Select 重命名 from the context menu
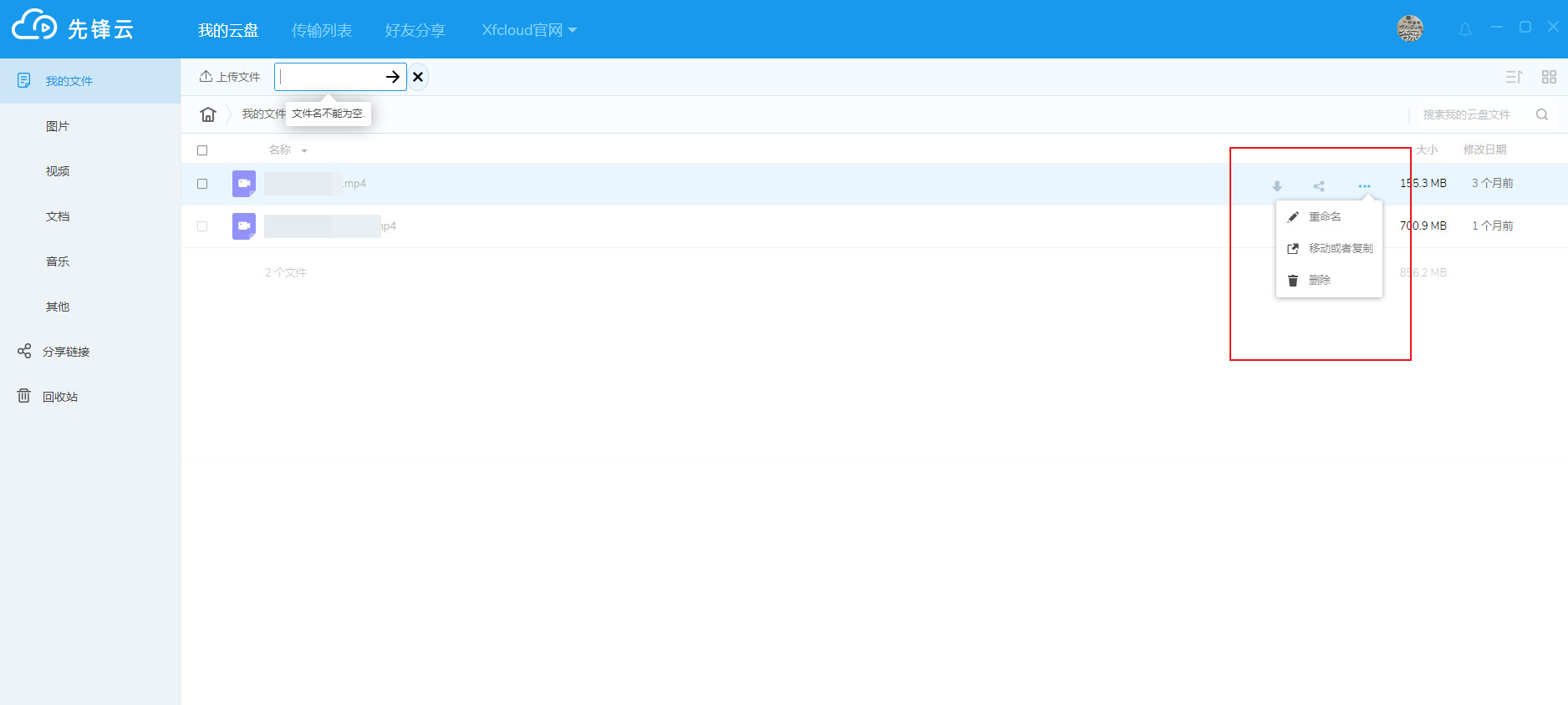The width and height of the screenshot is (1568, 705). (1324, 217)
